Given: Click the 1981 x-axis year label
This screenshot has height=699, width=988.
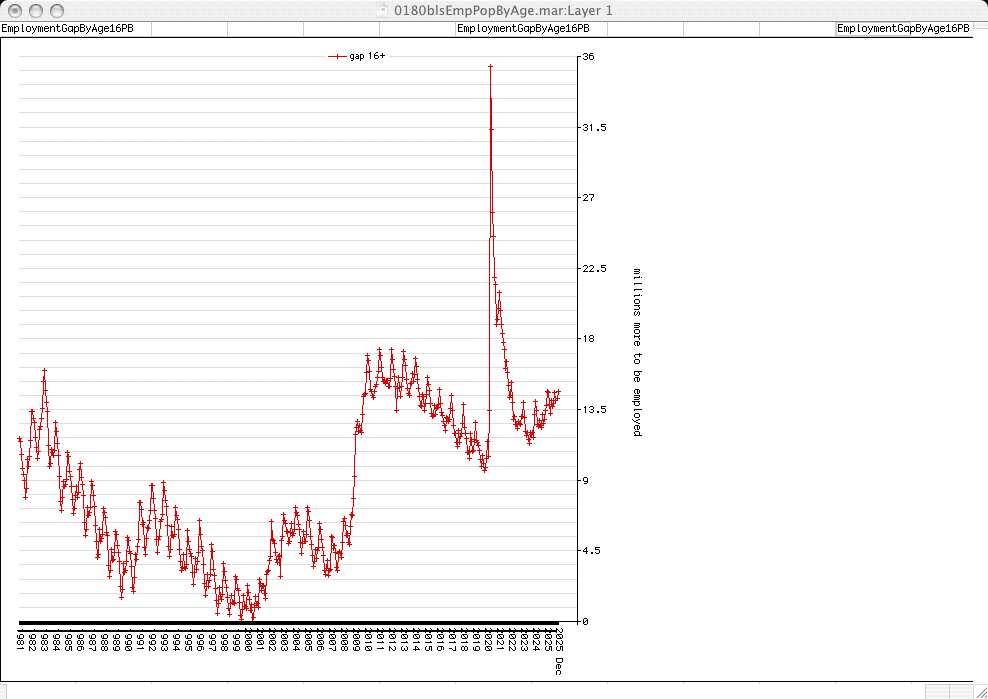Looking at the screenshot, I should click(x=20, y=639).
